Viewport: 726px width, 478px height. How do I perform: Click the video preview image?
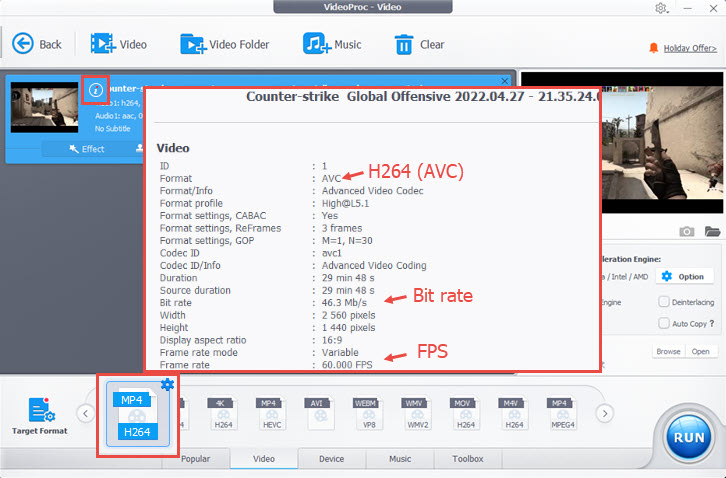click(662, 143)
